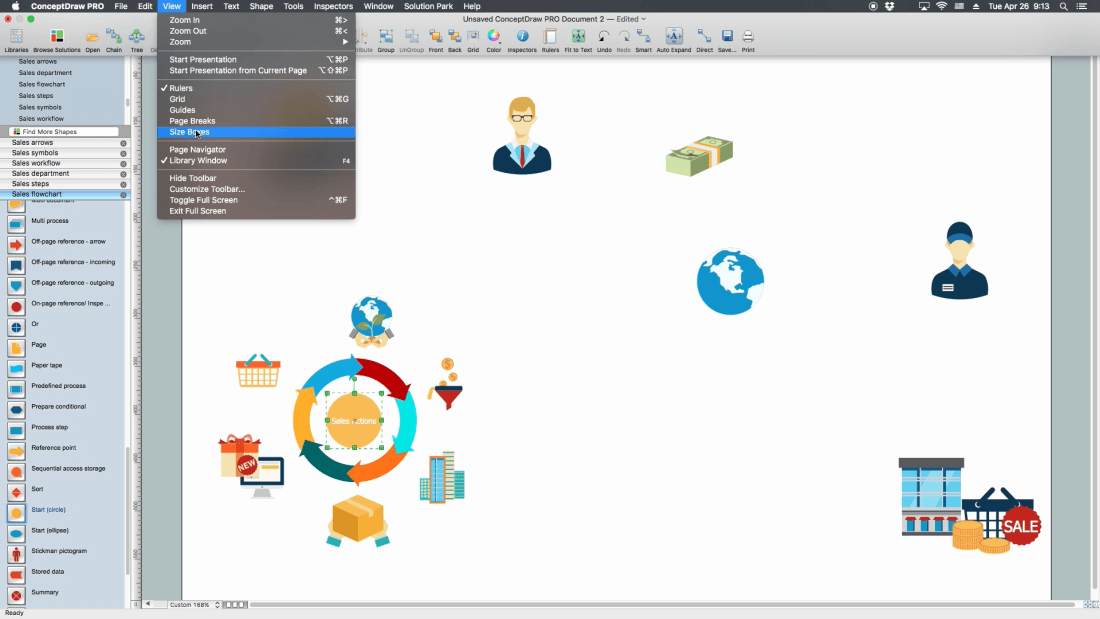The image size is (1100, 619).
Task: Choose Toggle Full Screen menu item
Action: pos(256,200)
